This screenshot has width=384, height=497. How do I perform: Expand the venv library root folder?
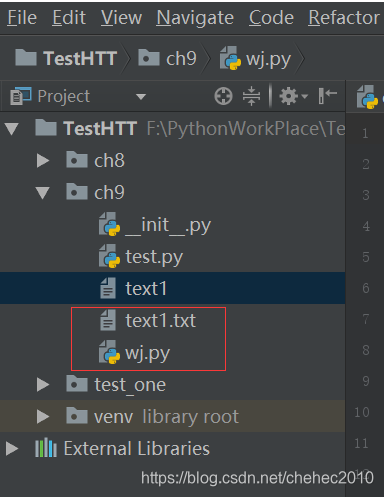43,417
